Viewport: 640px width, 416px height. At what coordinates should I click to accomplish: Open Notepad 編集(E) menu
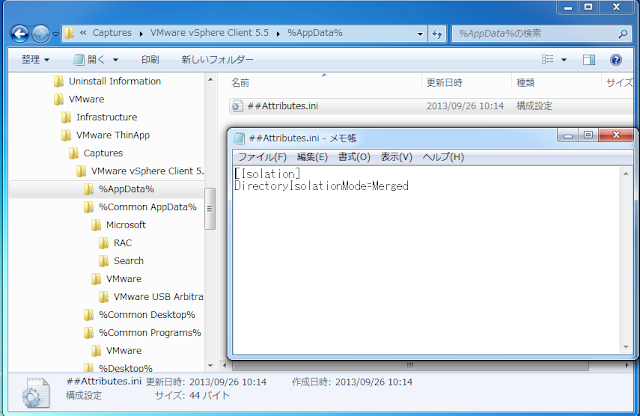coord(312,157)
